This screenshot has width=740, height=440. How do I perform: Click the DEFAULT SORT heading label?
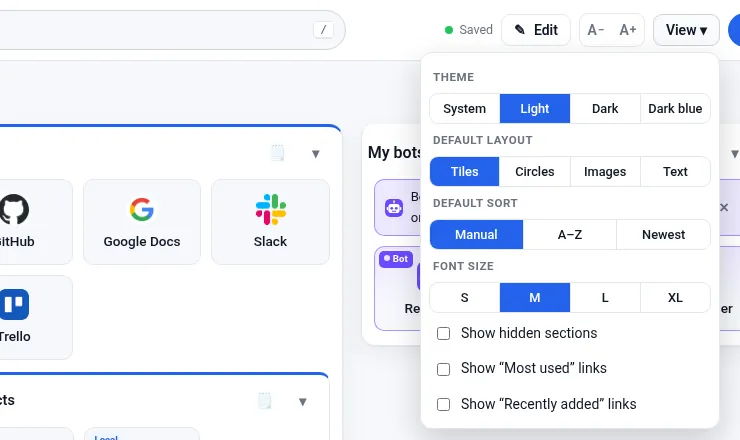475,203
